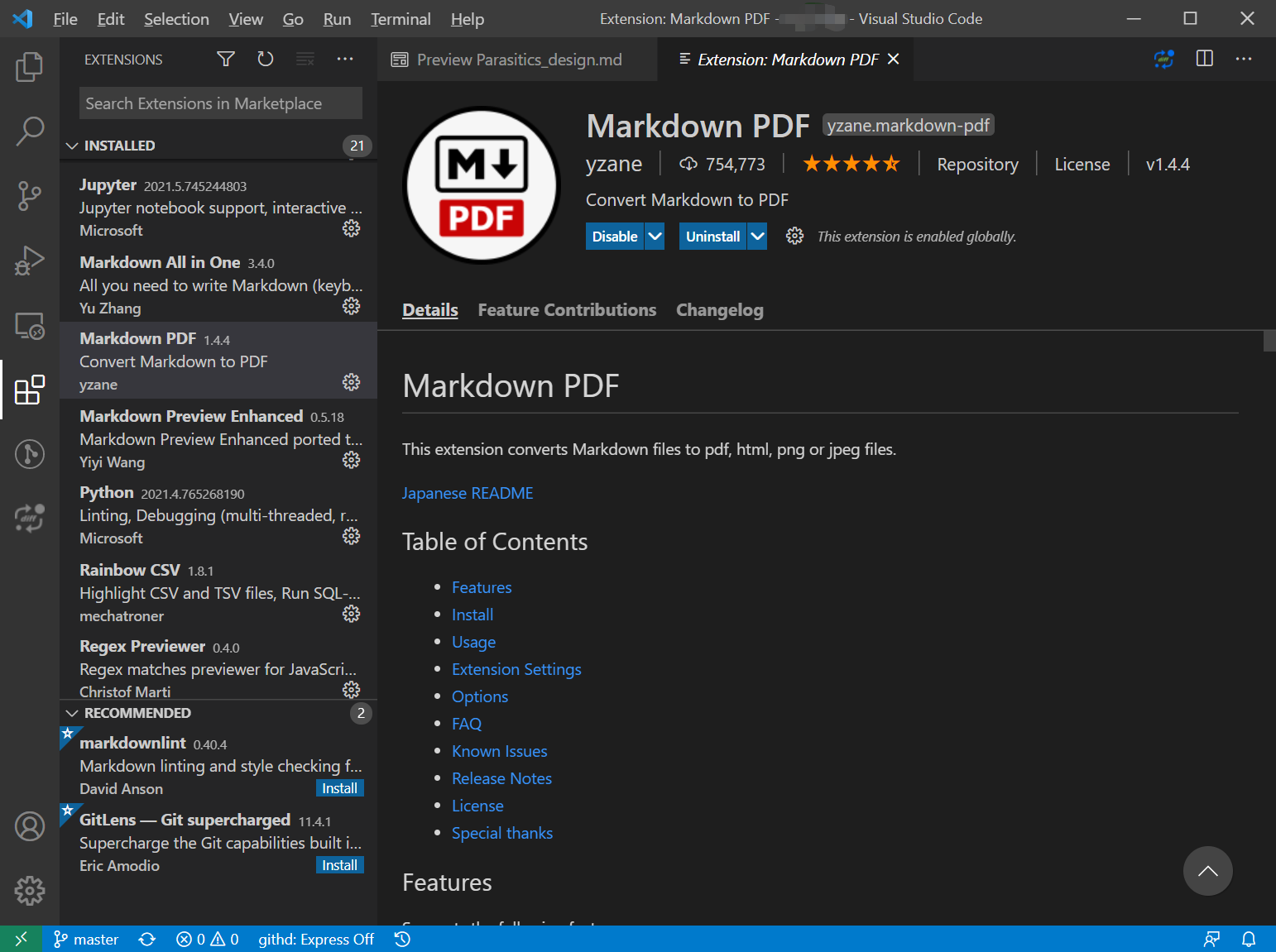The image size is (1276, 952).
Task: Click the Uninstall button
Action: (x=713, y=237)
